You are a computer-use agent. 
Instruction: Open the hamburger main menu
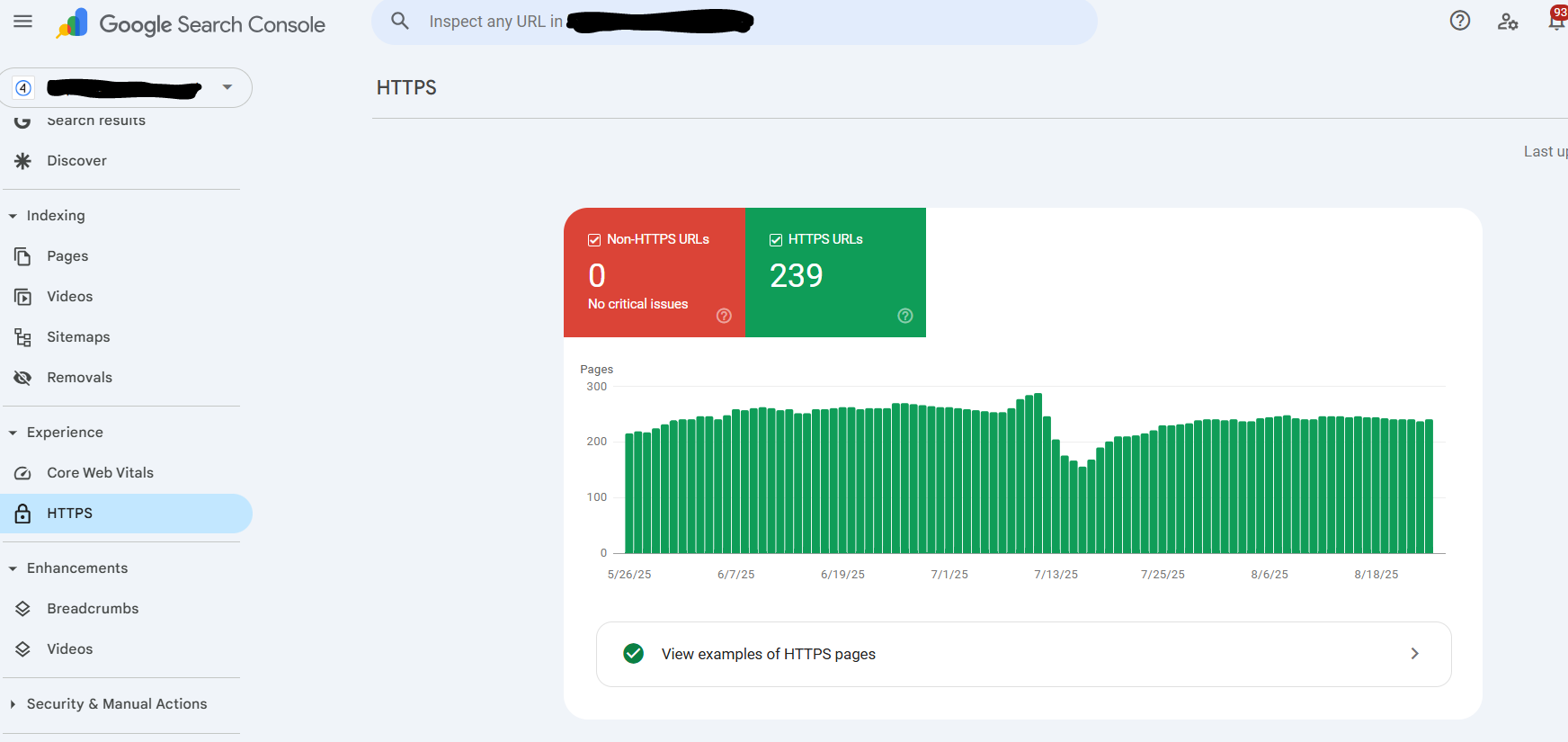coord(23,22)
